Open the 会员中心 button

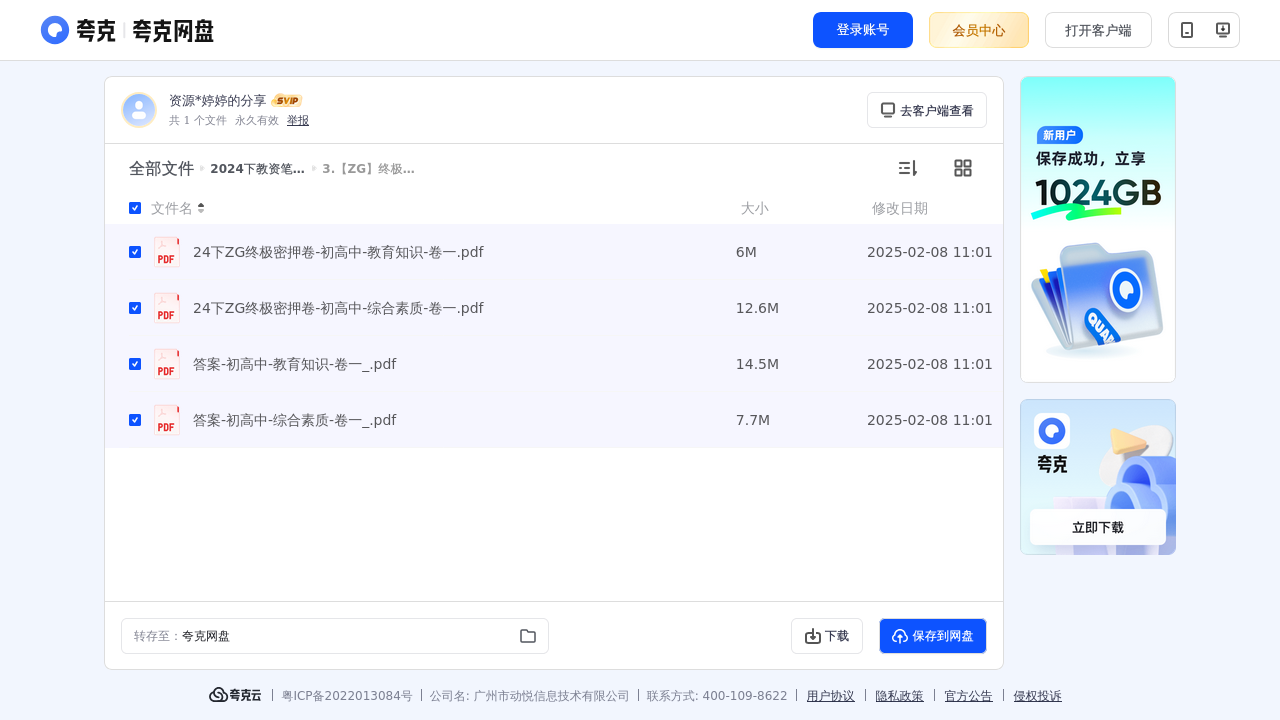coord(979,30)
